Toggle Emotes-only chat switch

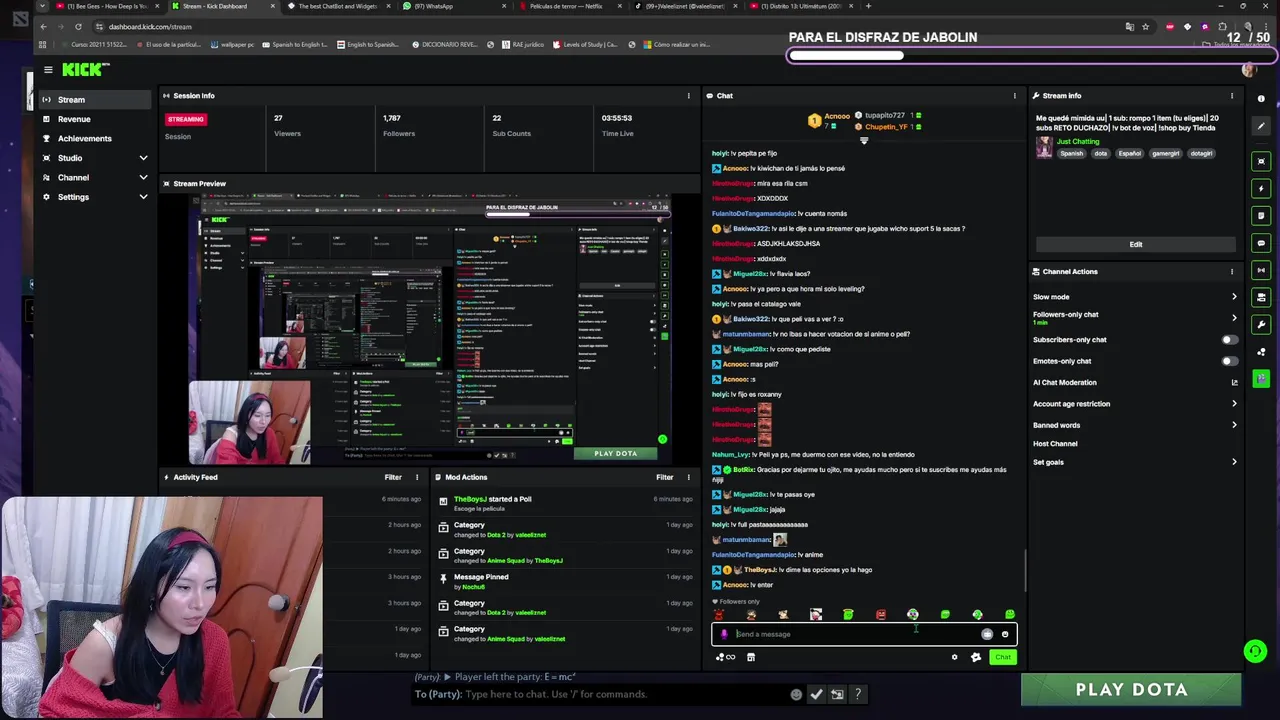(x=1229, y=361)
